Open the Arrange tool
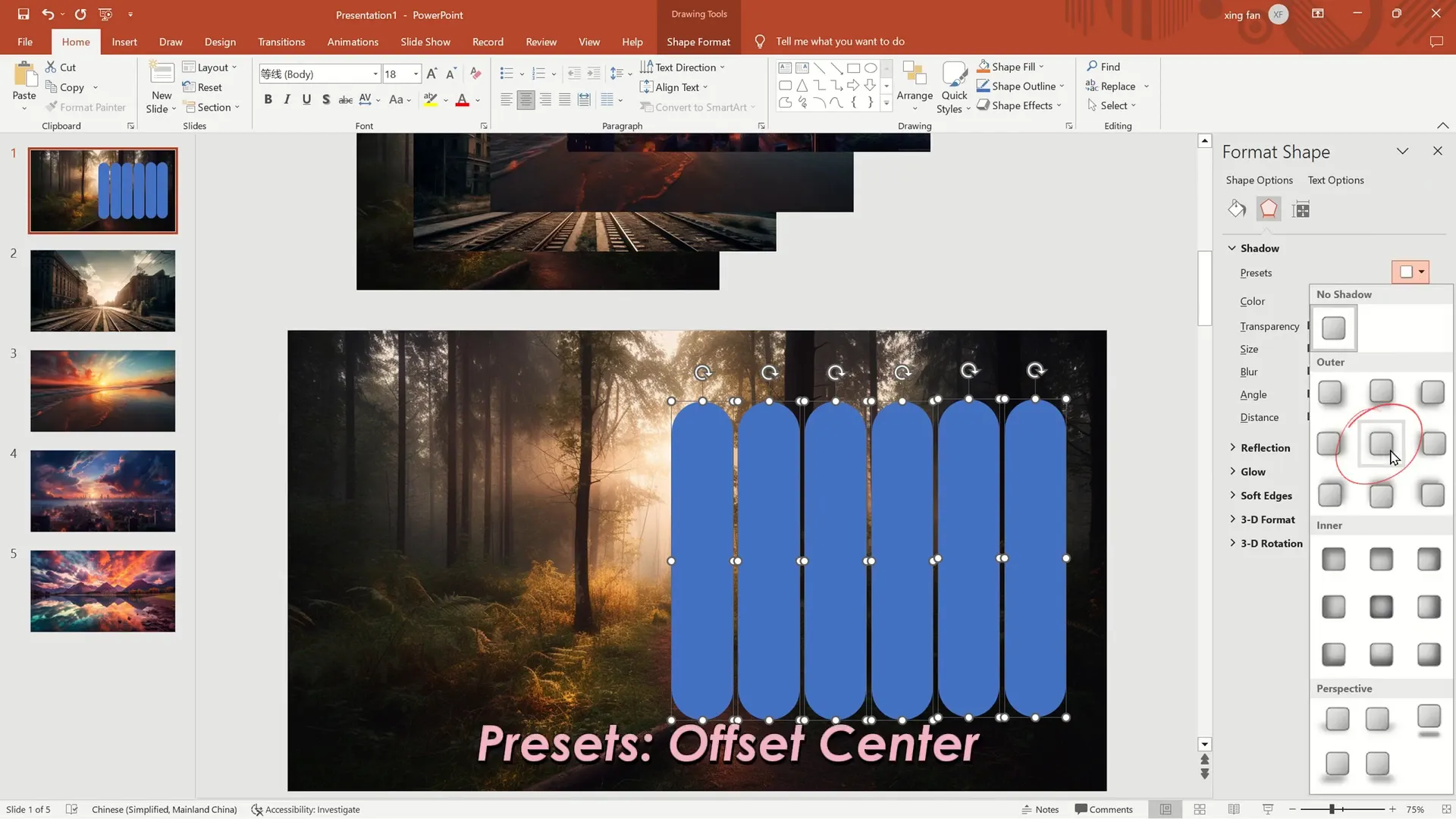1456x819 pixels. tap(915, 87)
